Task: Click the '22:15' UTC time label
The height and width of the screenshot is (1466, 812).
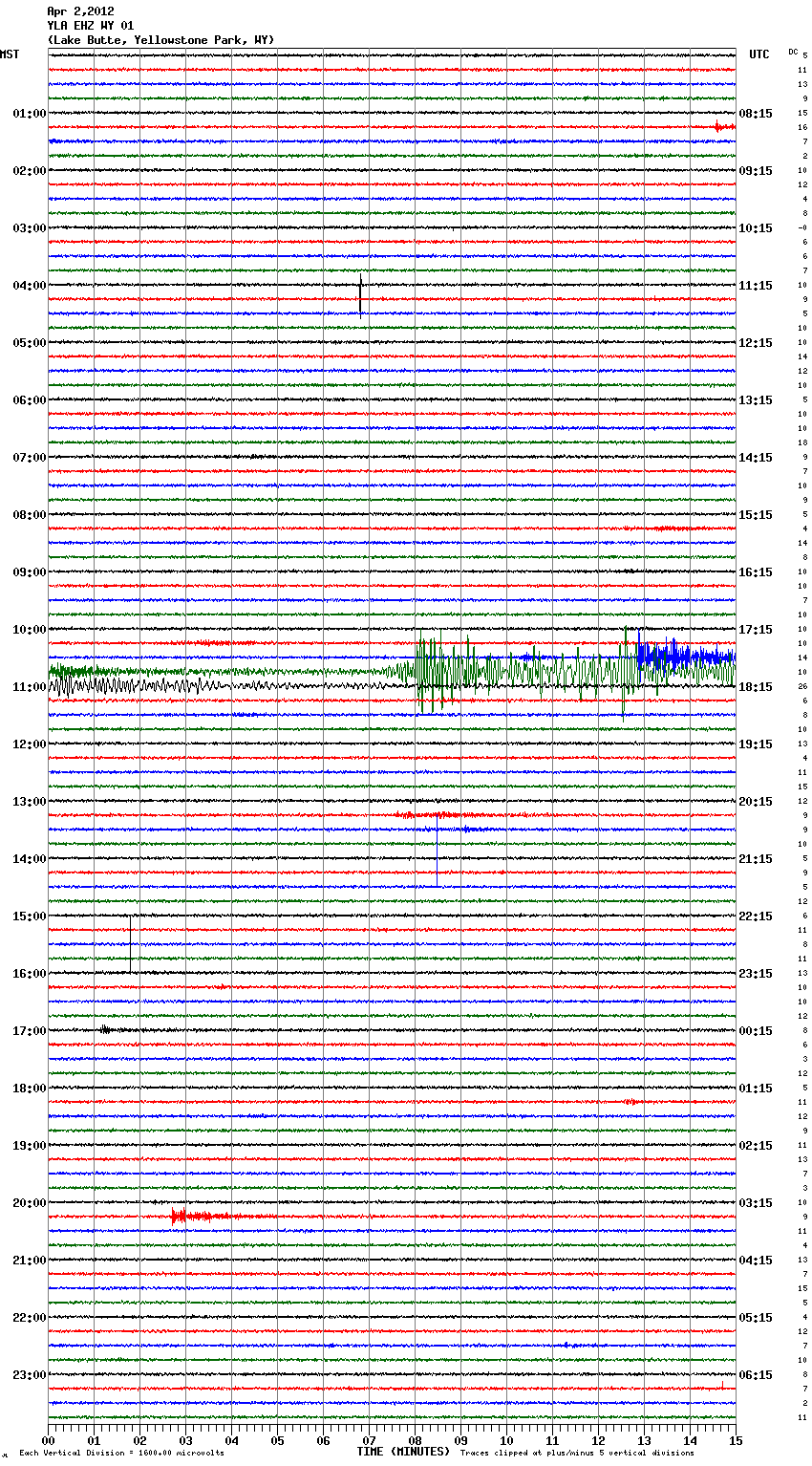Action: click(x=756, y=916)
